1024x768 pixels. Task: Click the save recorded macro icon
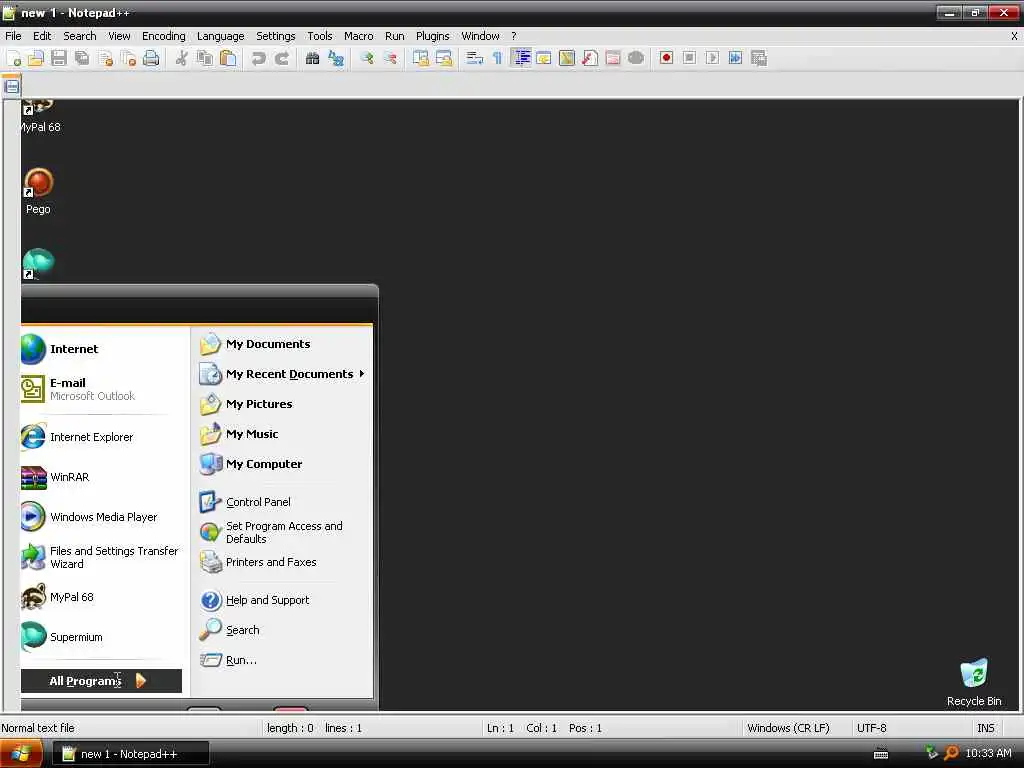[758, 58]
